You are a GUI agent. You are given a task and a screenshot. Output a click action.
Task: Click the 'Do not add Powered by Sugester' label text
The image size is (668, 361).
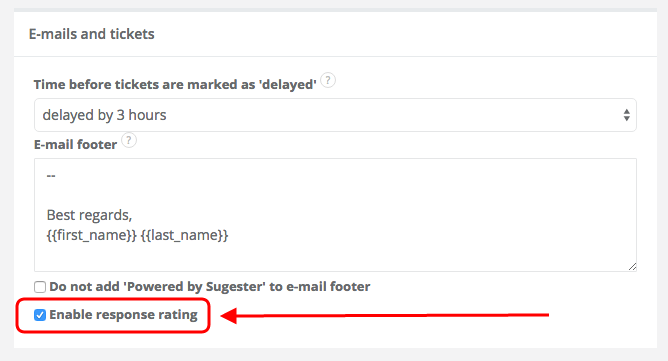pyautogui.click(x=210, y=286)
